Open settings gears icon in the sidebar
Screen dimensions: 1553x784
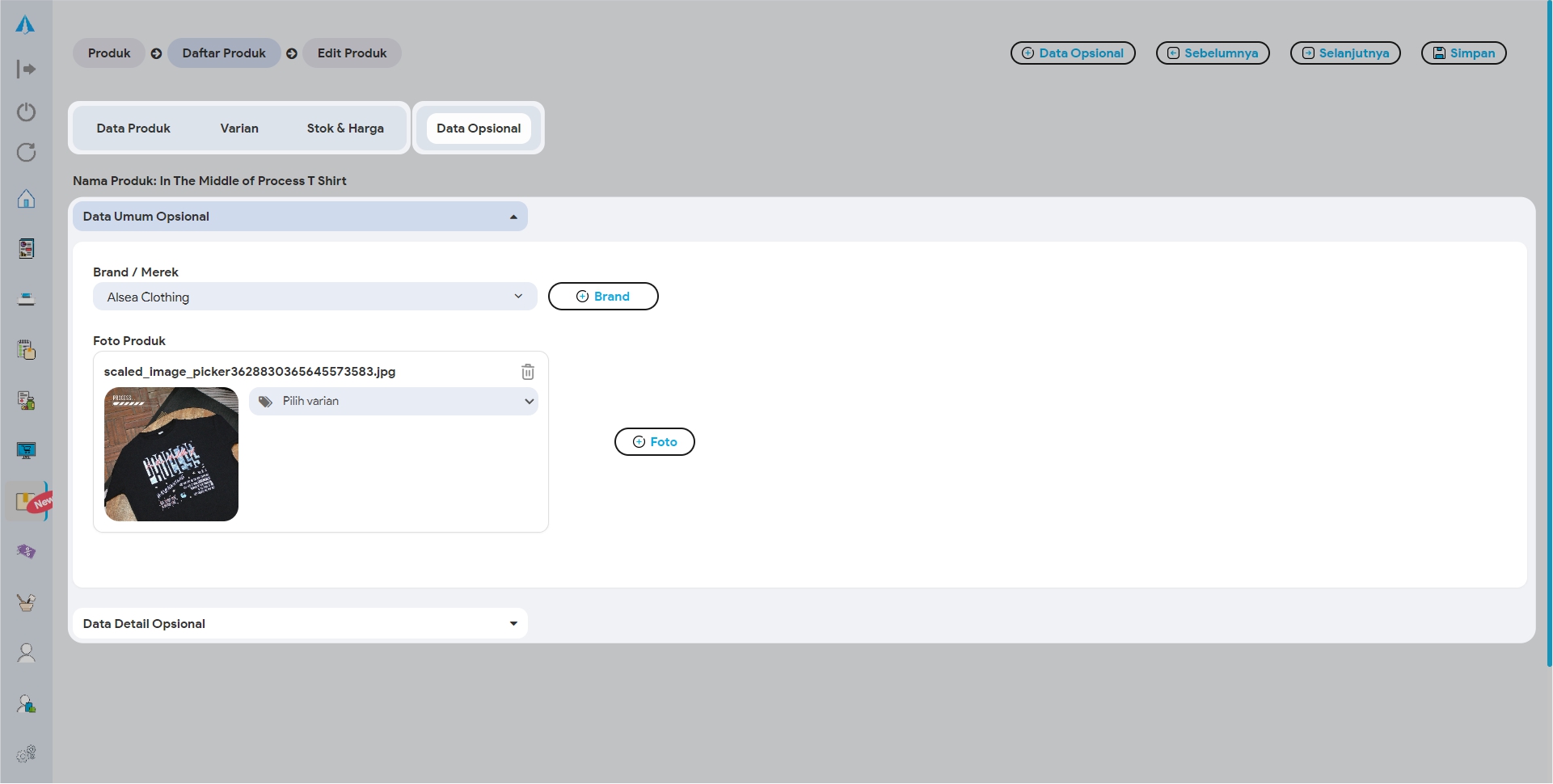click(26, 753)
